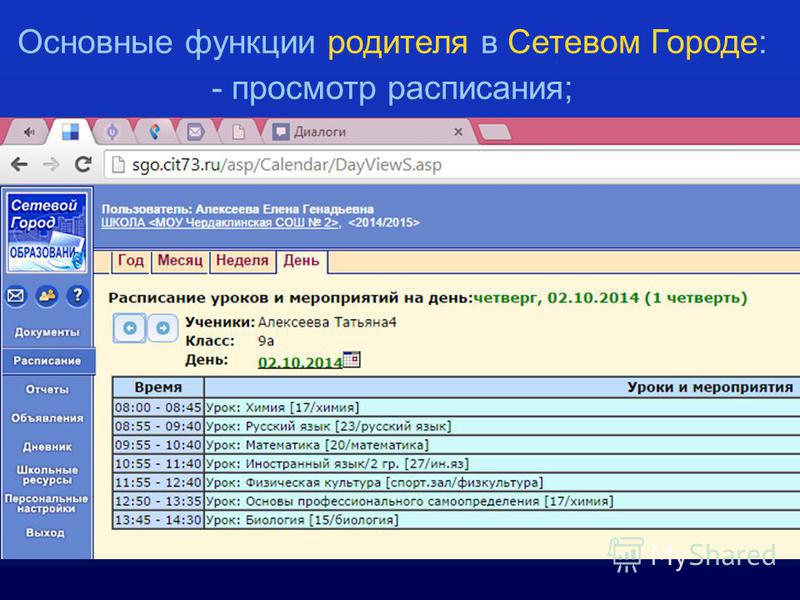Click the school link МОУ Чердаклинская СОШ № 2
800x600 pixels.
click(220, 223)
